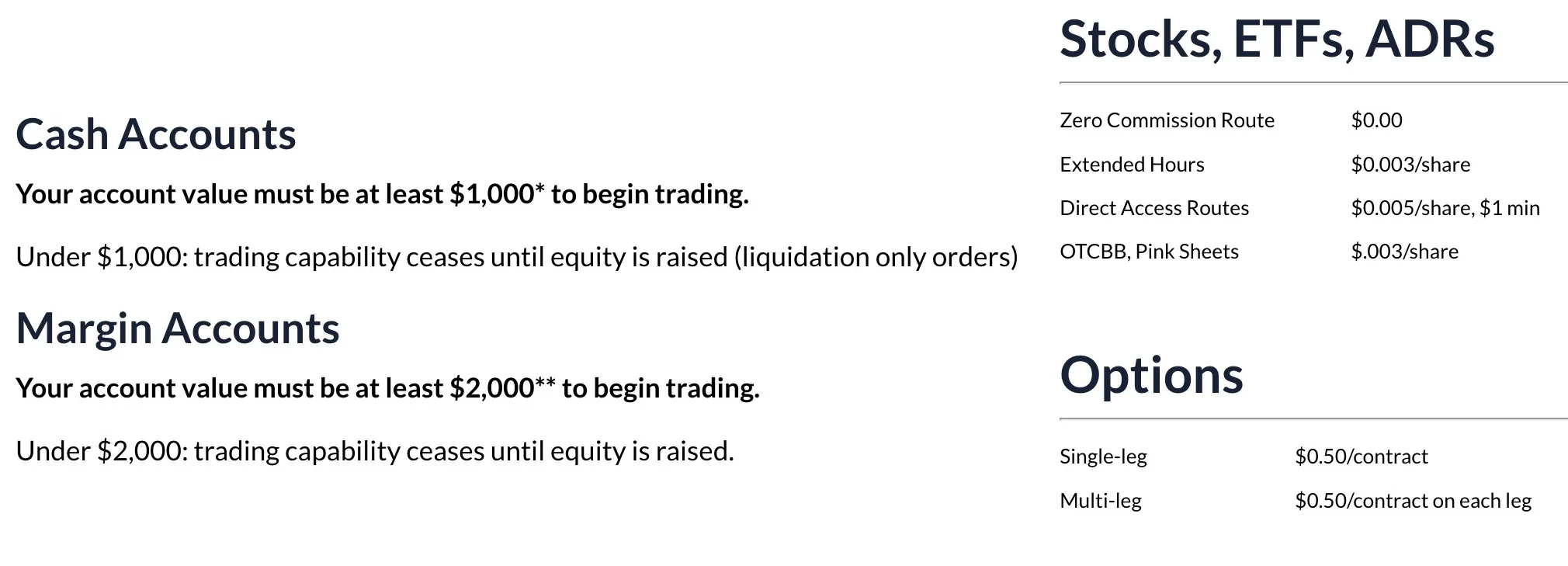Click the Margin Accounts heading

click(x=178, y=328)
